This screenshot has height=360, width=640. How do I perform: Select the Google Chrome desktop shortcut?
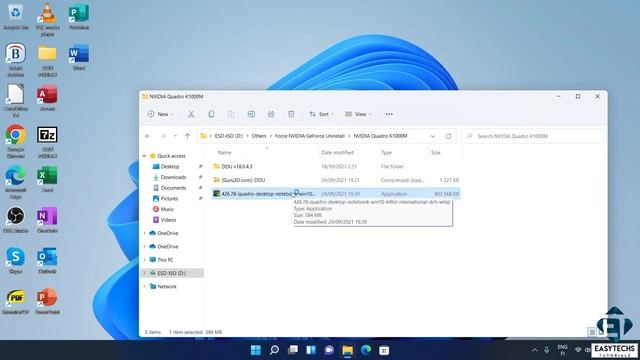pos(16,141)
